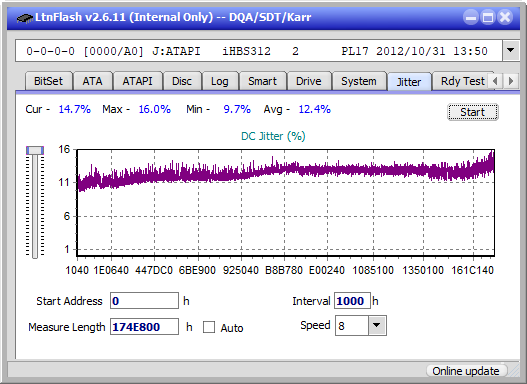Open the Speed dropdown list

(x=377, y=325)
